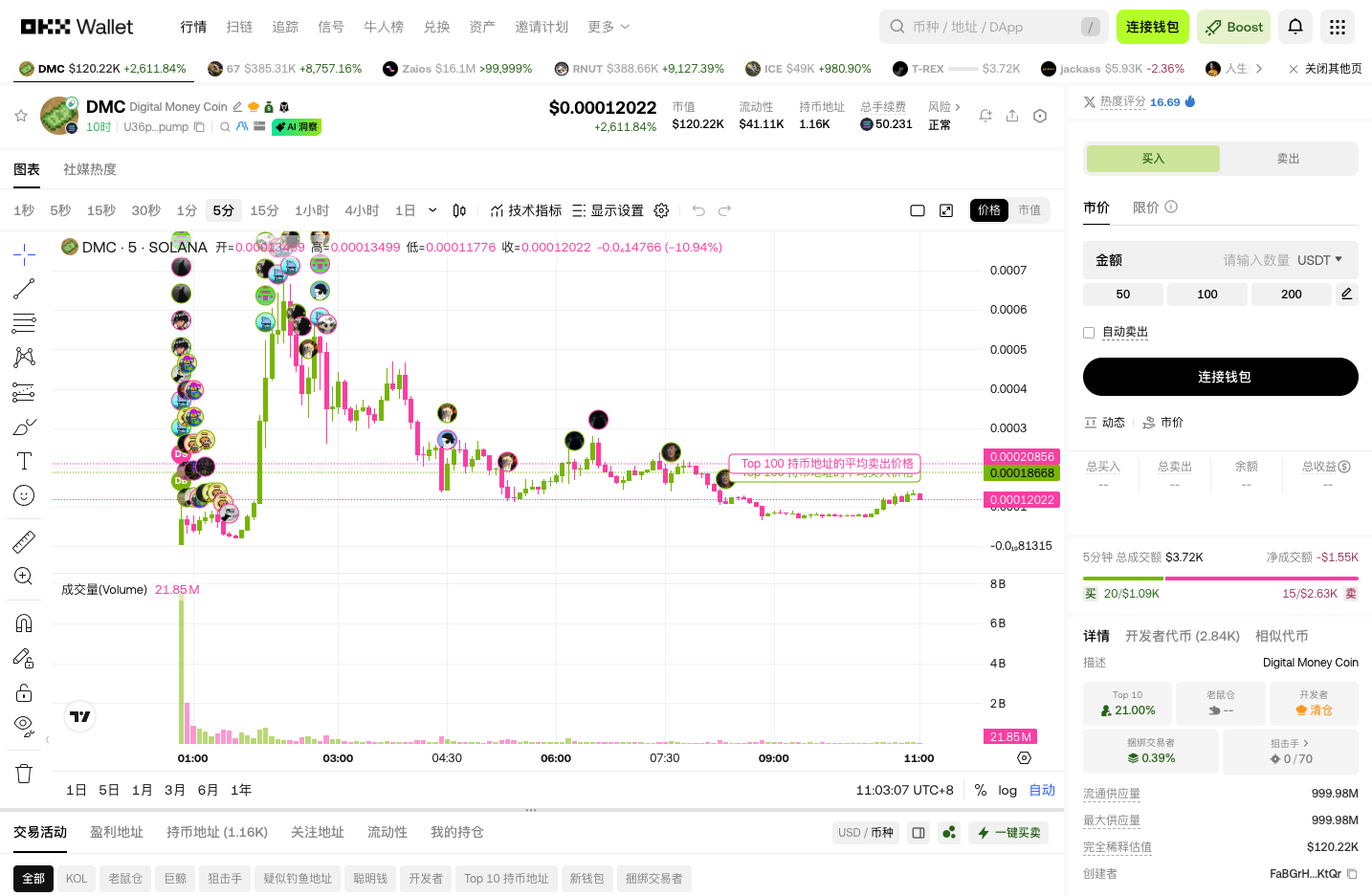Select the text annotation tool
The height and width of the screenshot is (896, 1372).
(23, 461)
